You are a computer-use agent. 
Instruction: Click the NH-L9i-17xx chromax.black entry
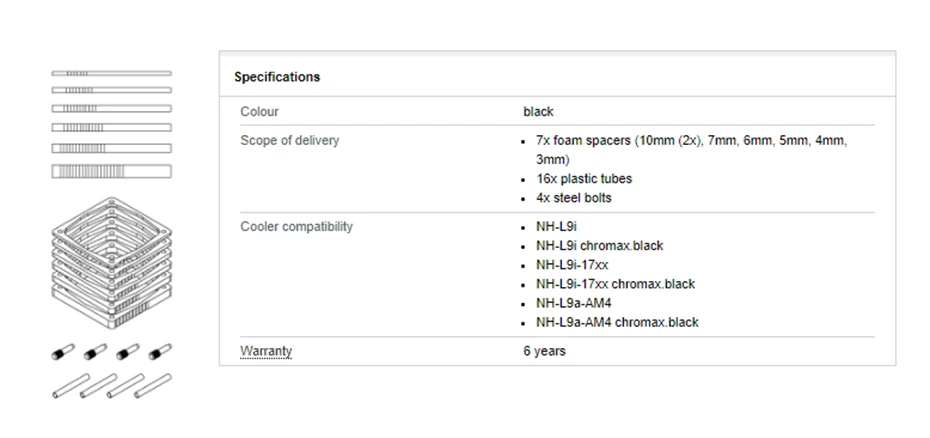pyautogui.click(x=615, y=284)
